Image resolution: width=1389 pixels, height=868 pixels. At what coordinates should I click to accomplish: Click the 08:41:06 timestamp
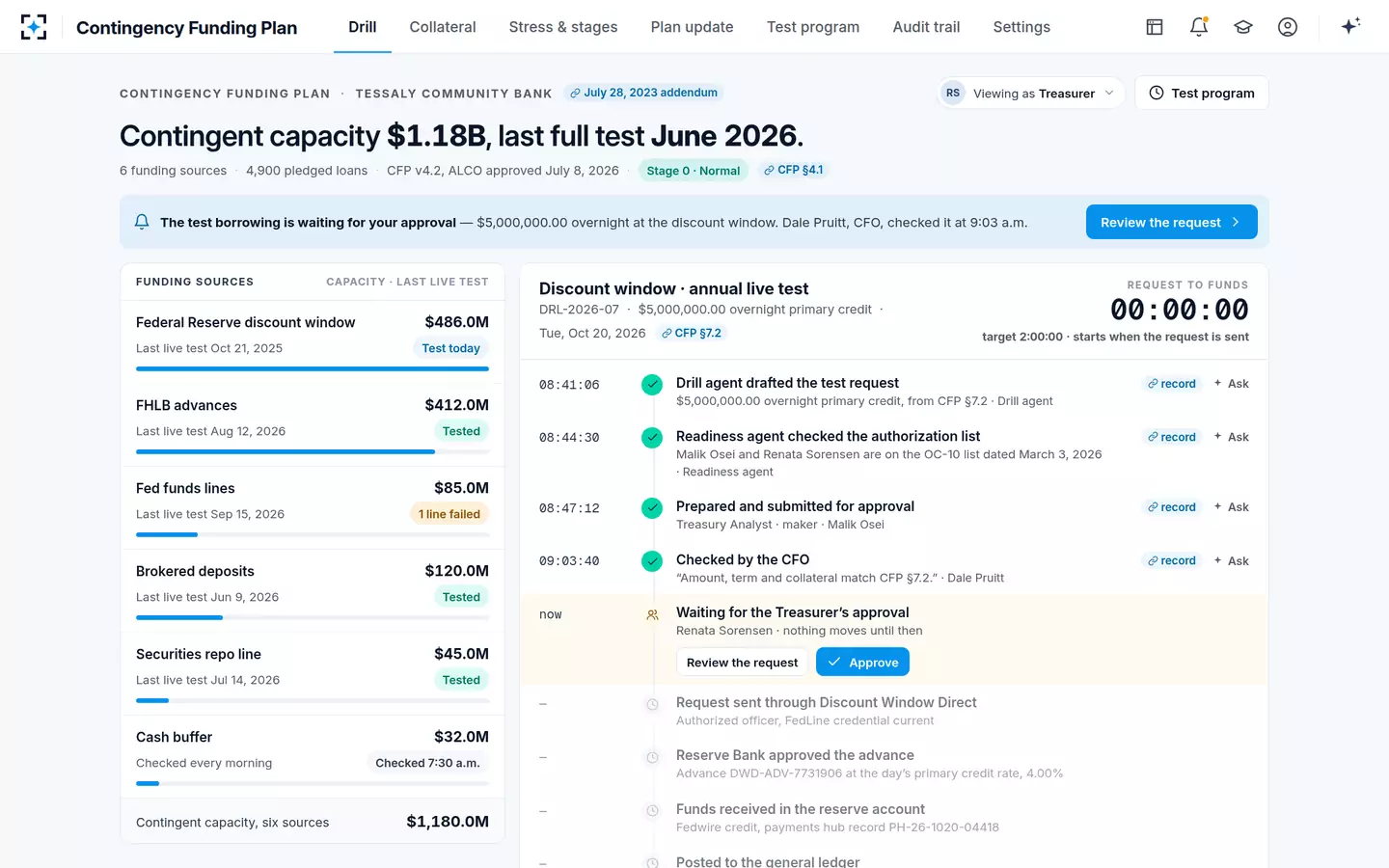tap(569, 385)
